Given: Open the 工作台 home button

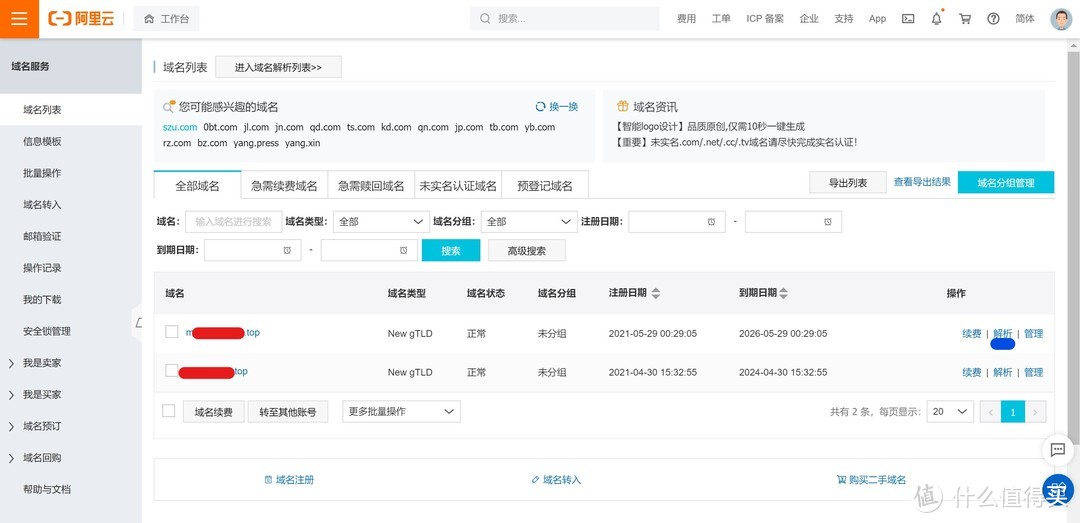Looking at the screenshot, I should pyautogui.click(x=166, y=19).
